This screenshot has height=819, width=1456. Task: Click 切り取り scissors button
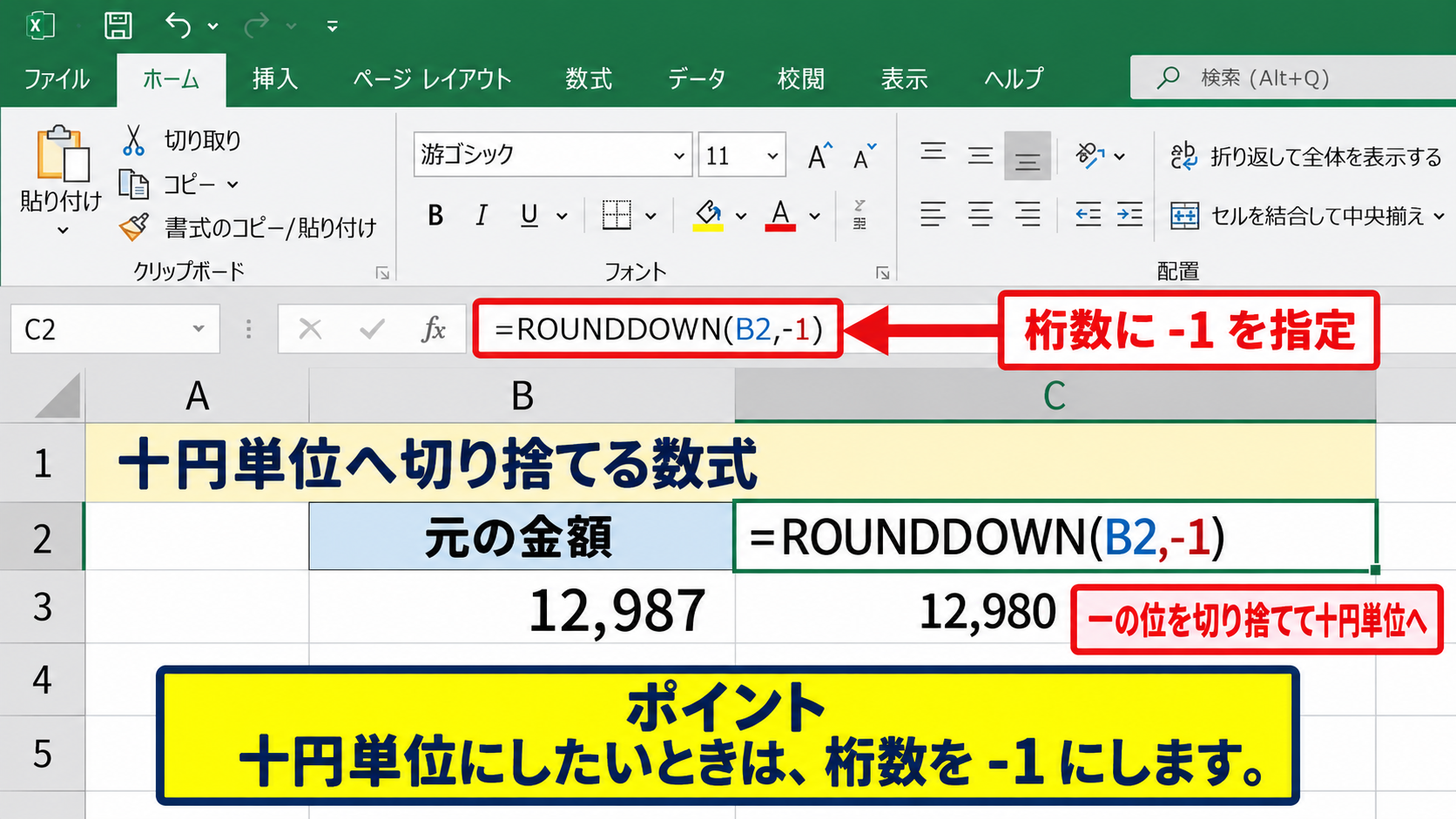click(181, 140)
